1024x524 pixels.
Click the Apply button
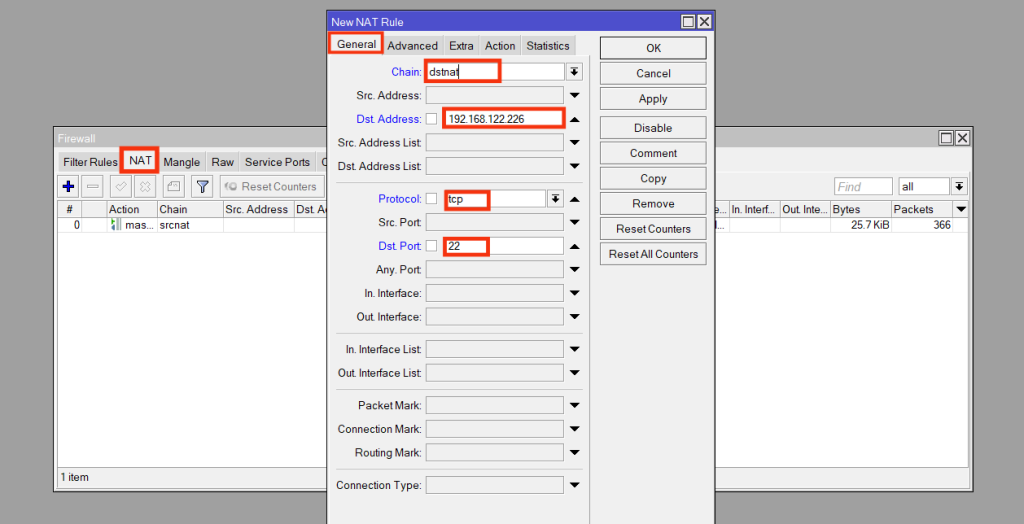(653, 99)
